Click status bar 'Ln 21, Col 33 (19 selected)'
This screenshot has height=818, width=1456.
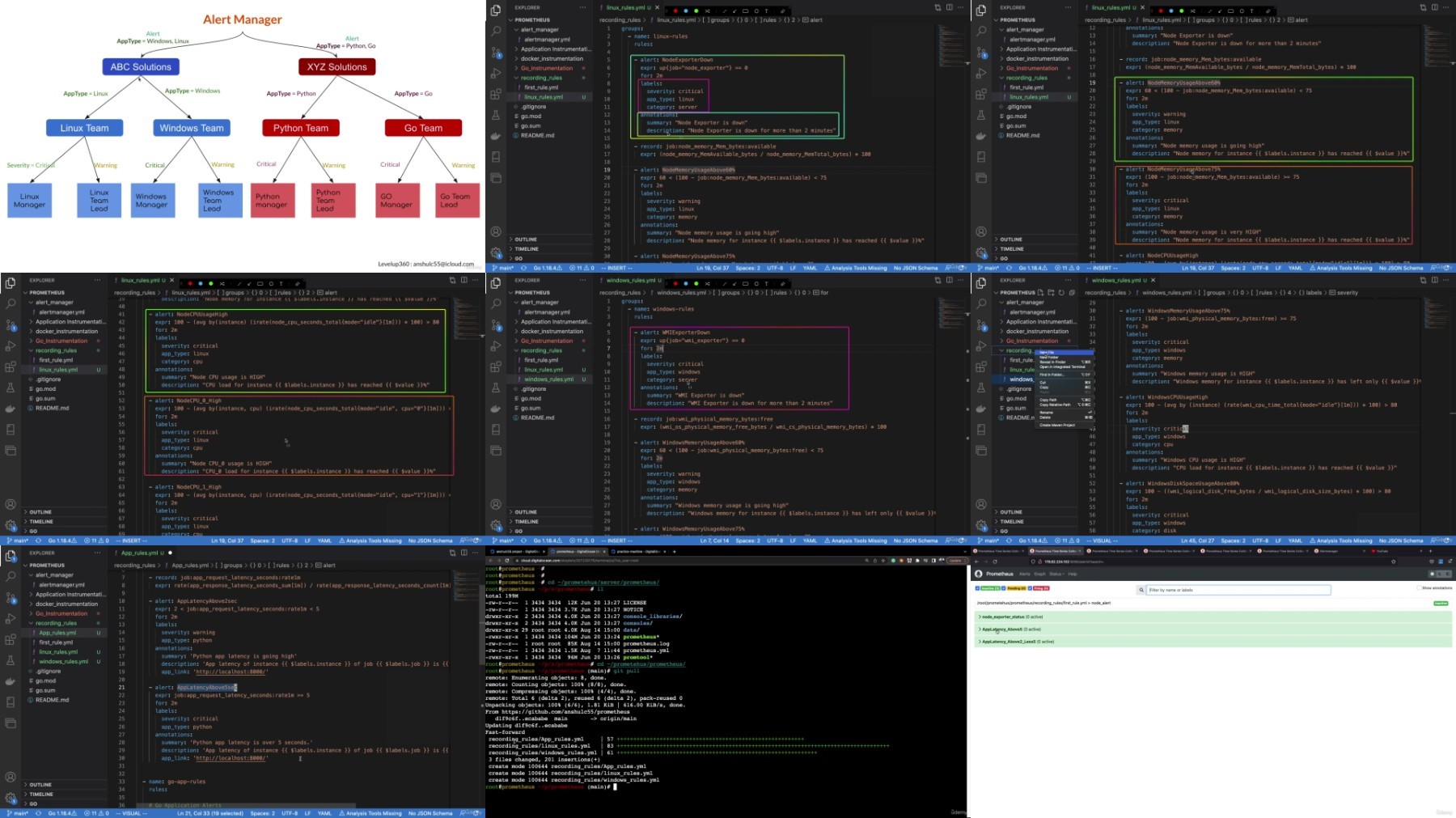pyautogui.click(x=210, y=813)
